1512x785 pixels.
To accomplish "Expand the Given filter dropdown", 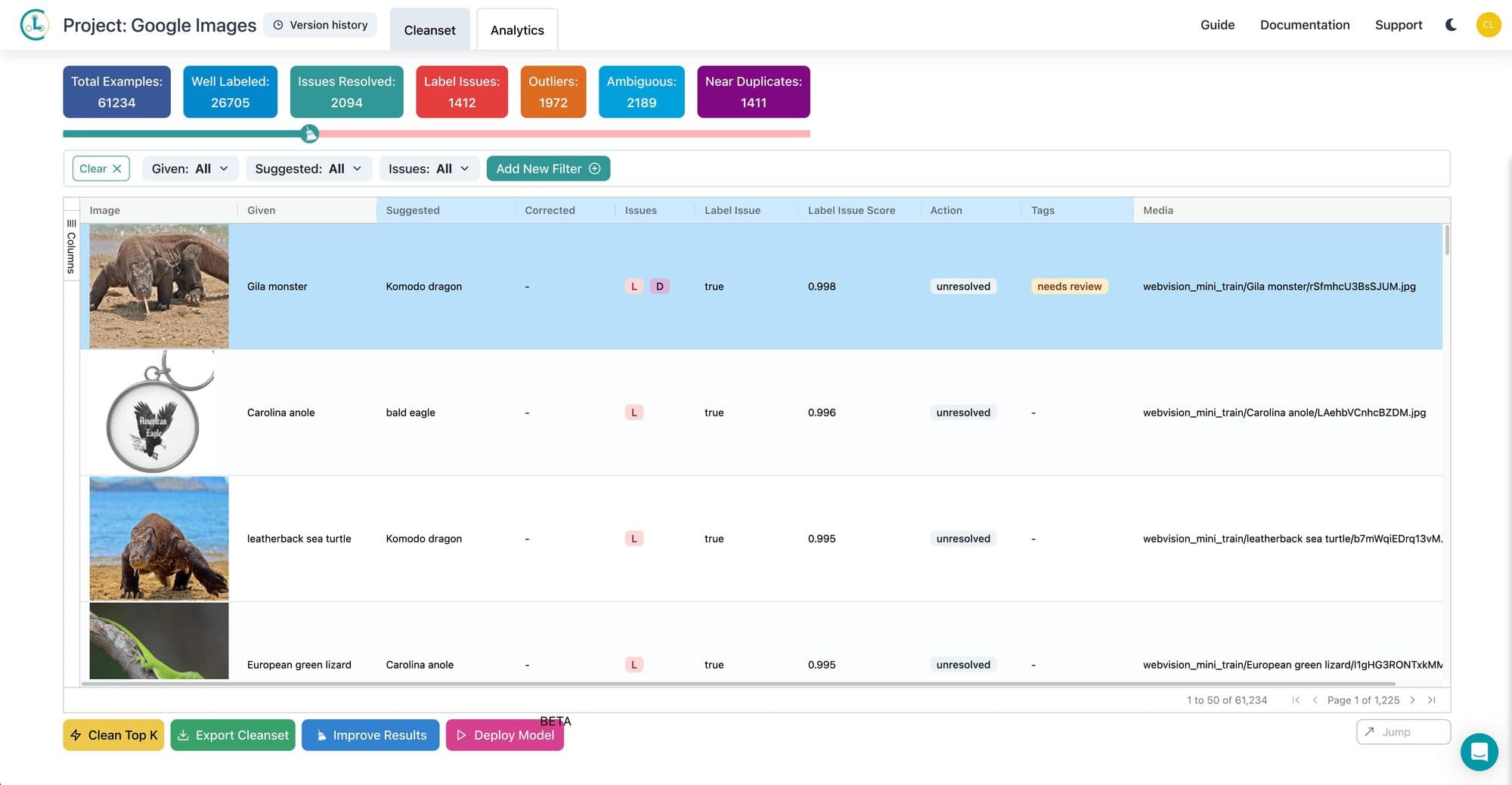I will [190, 168].
